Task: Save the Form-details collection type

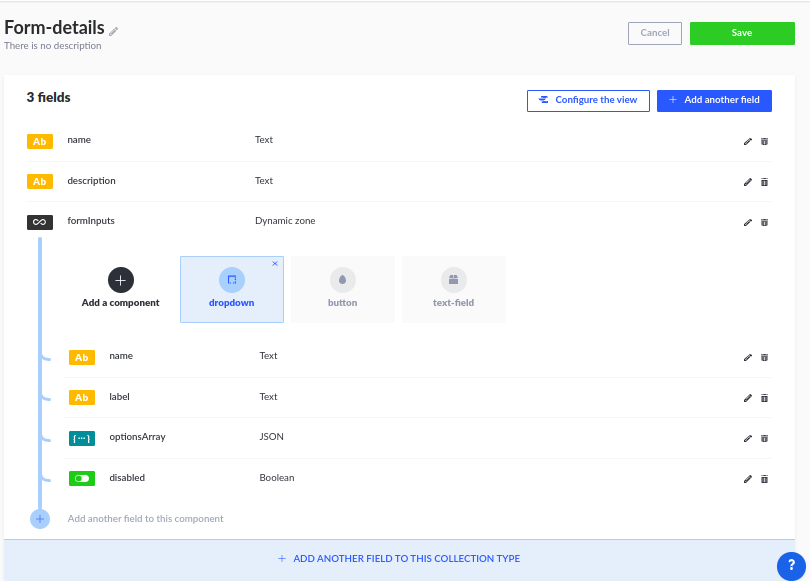Action: [742, 33]
